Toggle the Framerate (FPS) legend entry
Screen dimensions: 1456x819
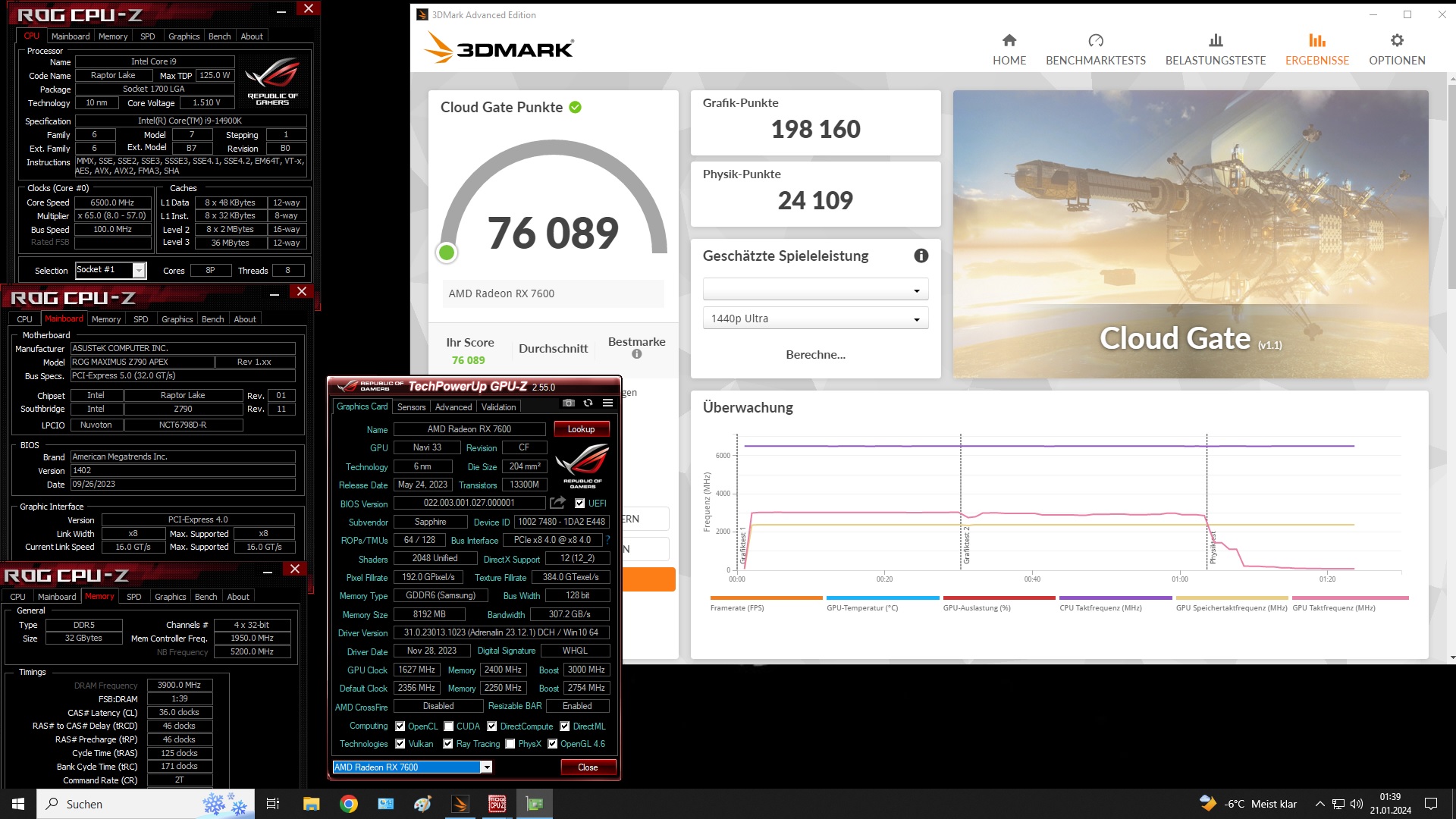click(766, 604)
